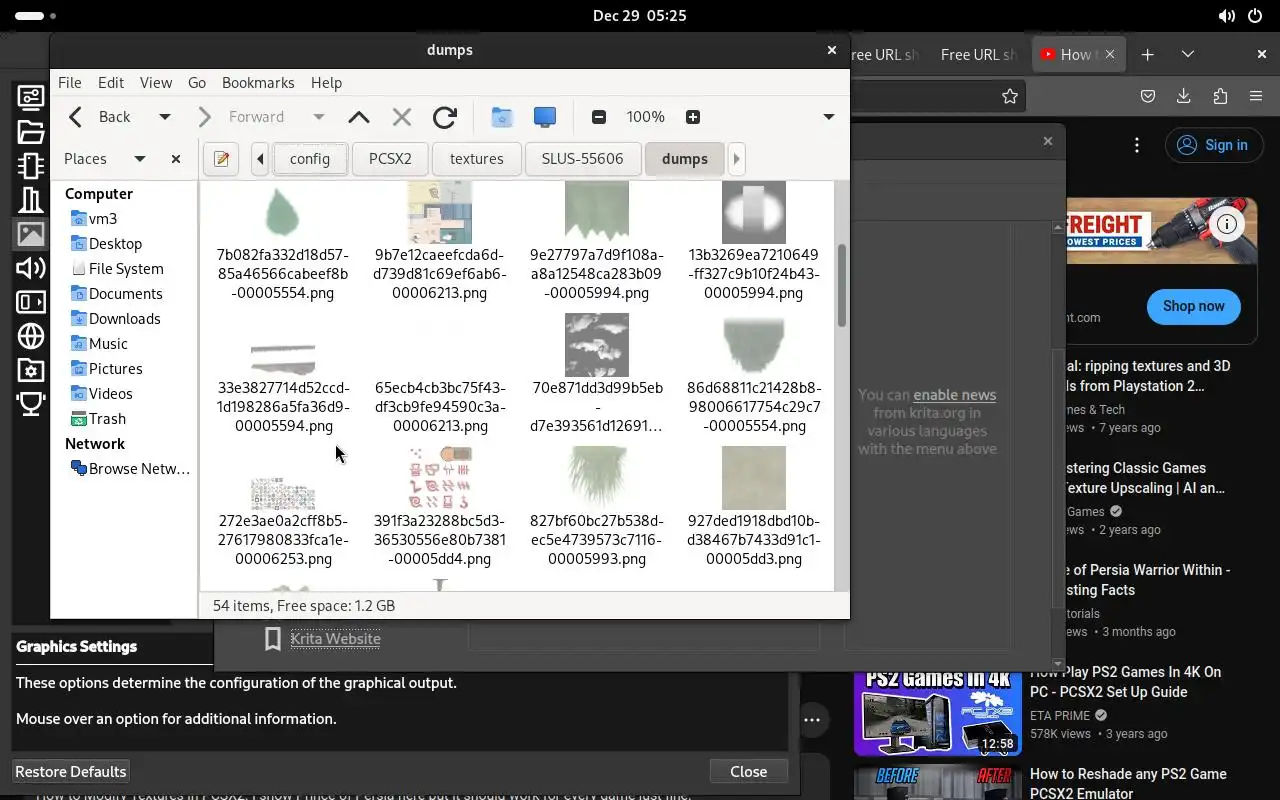Close the Places side pane

[x=176, y=159]
